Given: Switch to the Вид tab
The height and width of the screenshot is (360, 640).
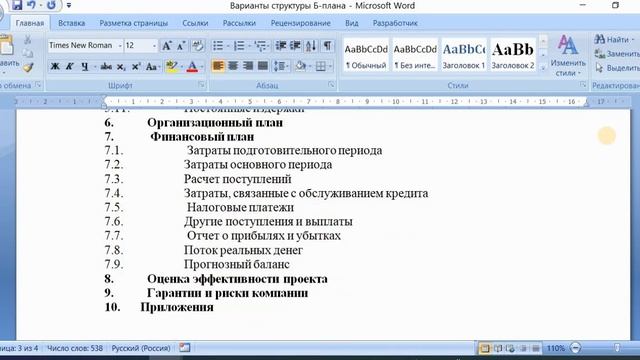Looking at the screenshot, I should click(351, 23).
